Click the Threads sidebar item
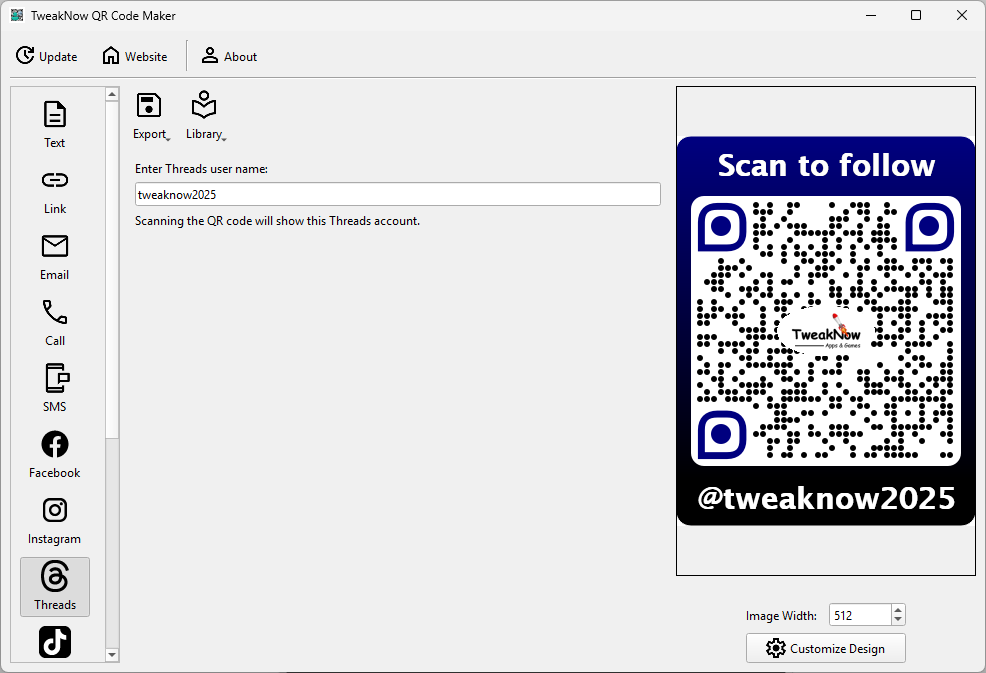986x673 pixels. pos(55,586)
